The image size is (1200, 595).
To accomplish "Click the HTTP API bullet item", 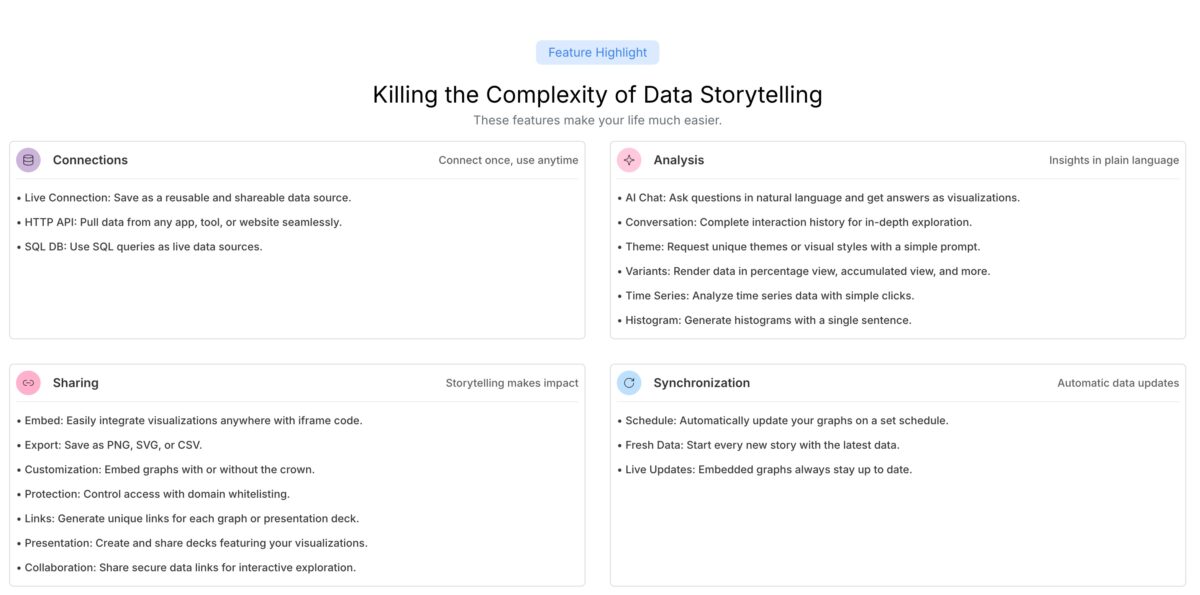I will click(x=180, y=222).
